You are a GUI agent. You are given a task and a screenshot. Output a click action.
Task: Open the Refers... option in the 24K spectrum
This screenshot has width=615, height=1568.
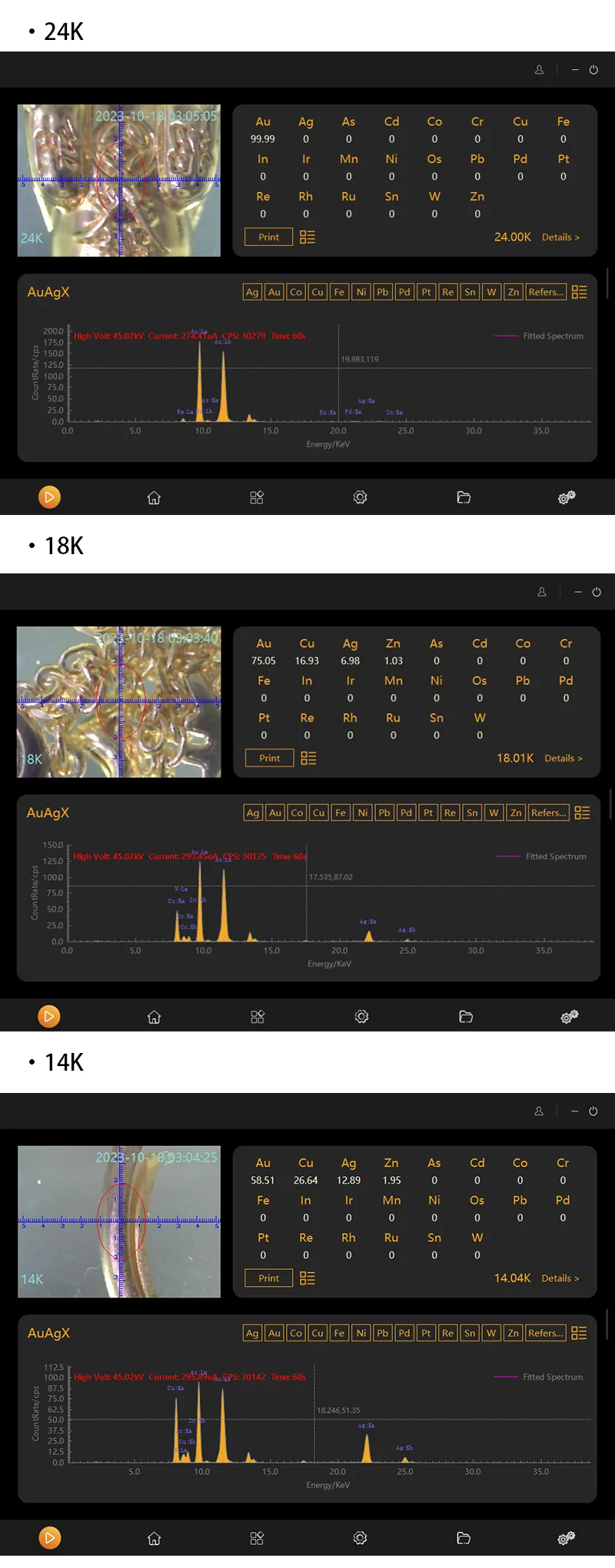[546, 292]
